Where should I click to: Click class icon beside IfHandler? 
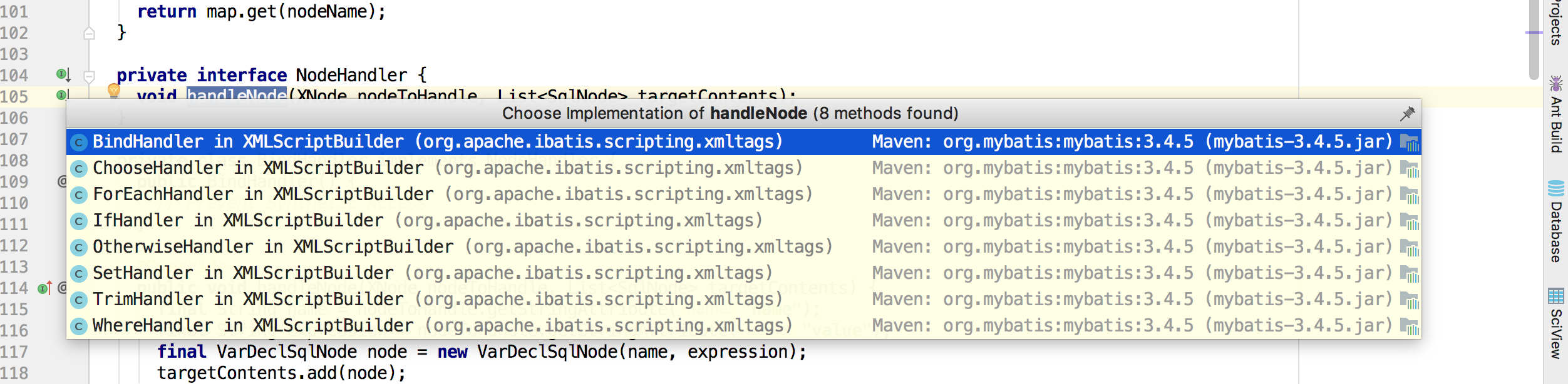[79, 221]
